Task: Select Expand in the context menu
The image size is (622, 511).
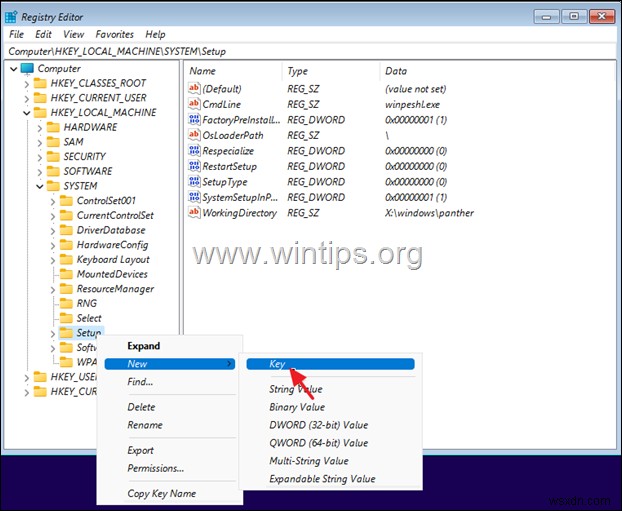Action: pyautogui.click(x=144, y=346)
